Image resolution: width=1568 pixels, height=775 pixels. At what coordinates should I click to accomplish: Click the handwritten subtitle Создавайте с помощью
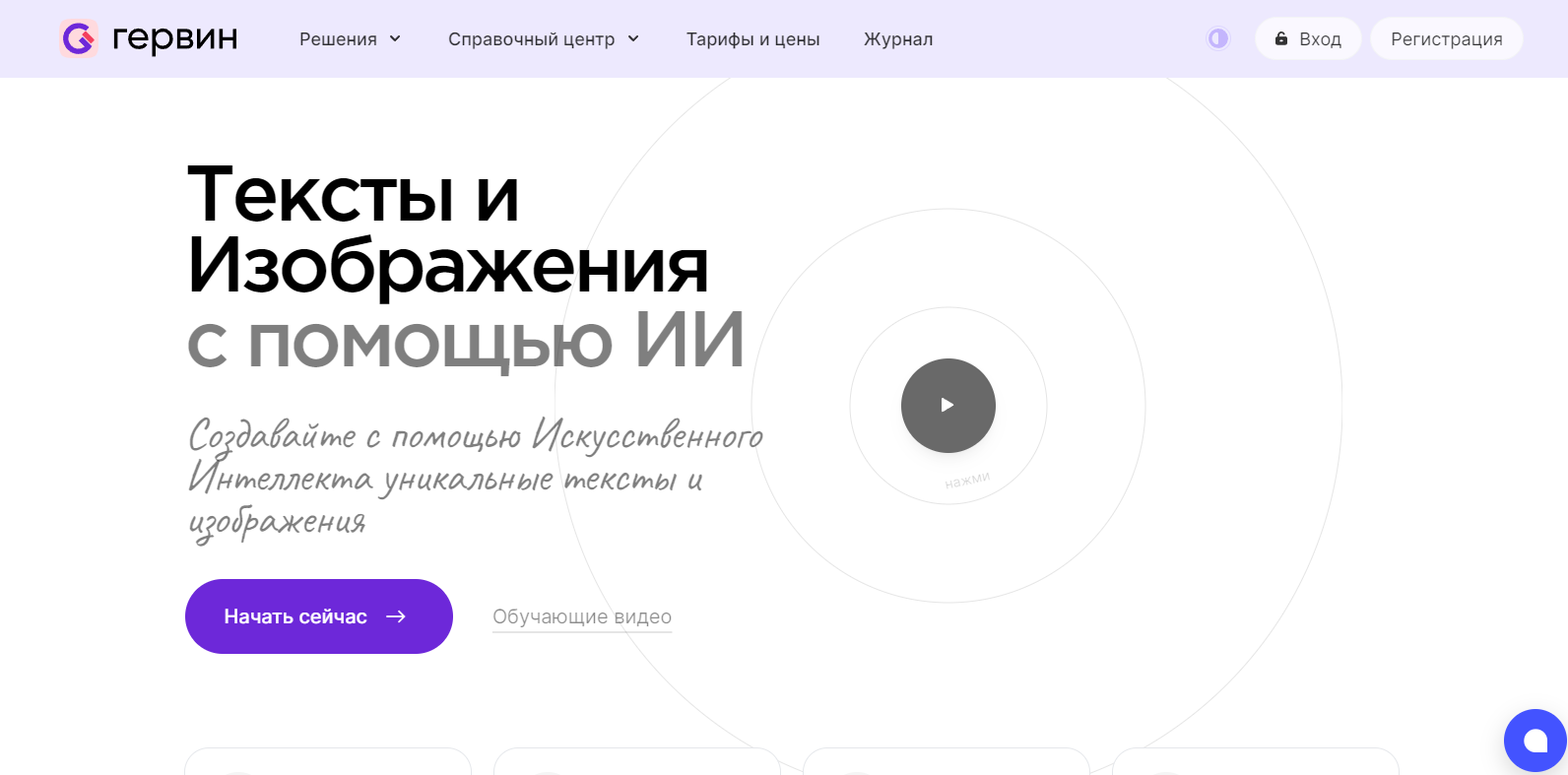click(x=476, y=480)
